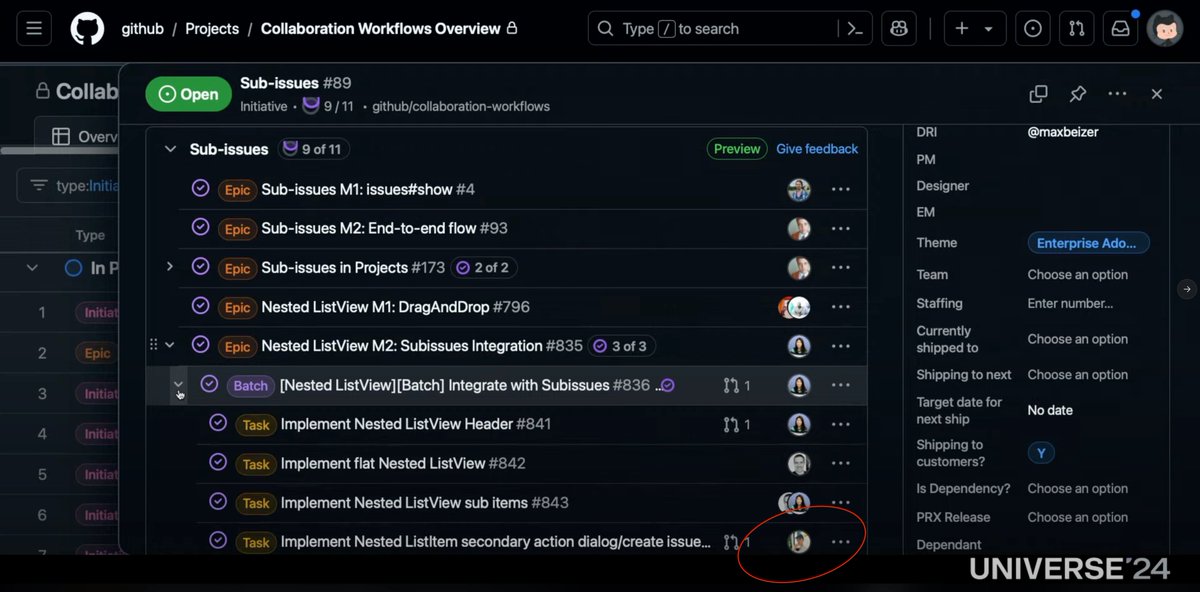Open options for sub items #843 row
1200x592 pixels.
point(840,502)
